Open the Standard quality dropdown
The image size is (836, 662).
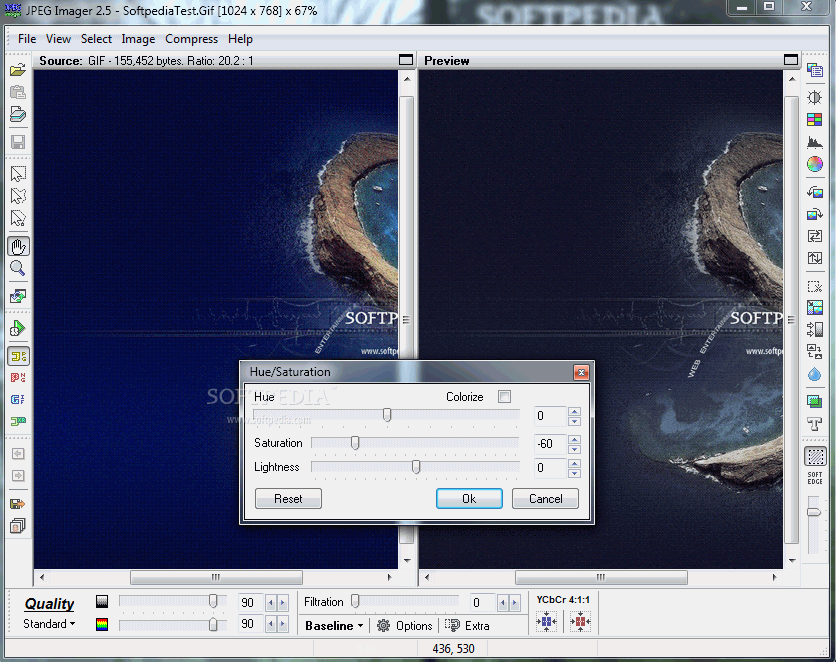49,624
